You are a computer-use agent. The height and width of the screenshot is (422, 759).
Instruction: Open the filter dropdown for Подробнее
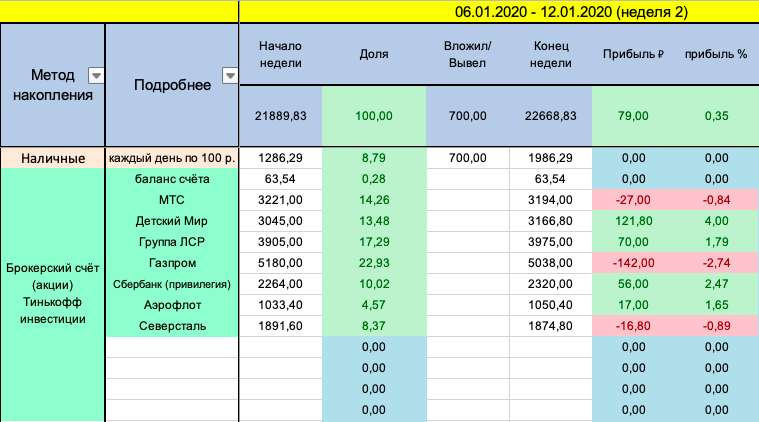click(x=229, y=75)
